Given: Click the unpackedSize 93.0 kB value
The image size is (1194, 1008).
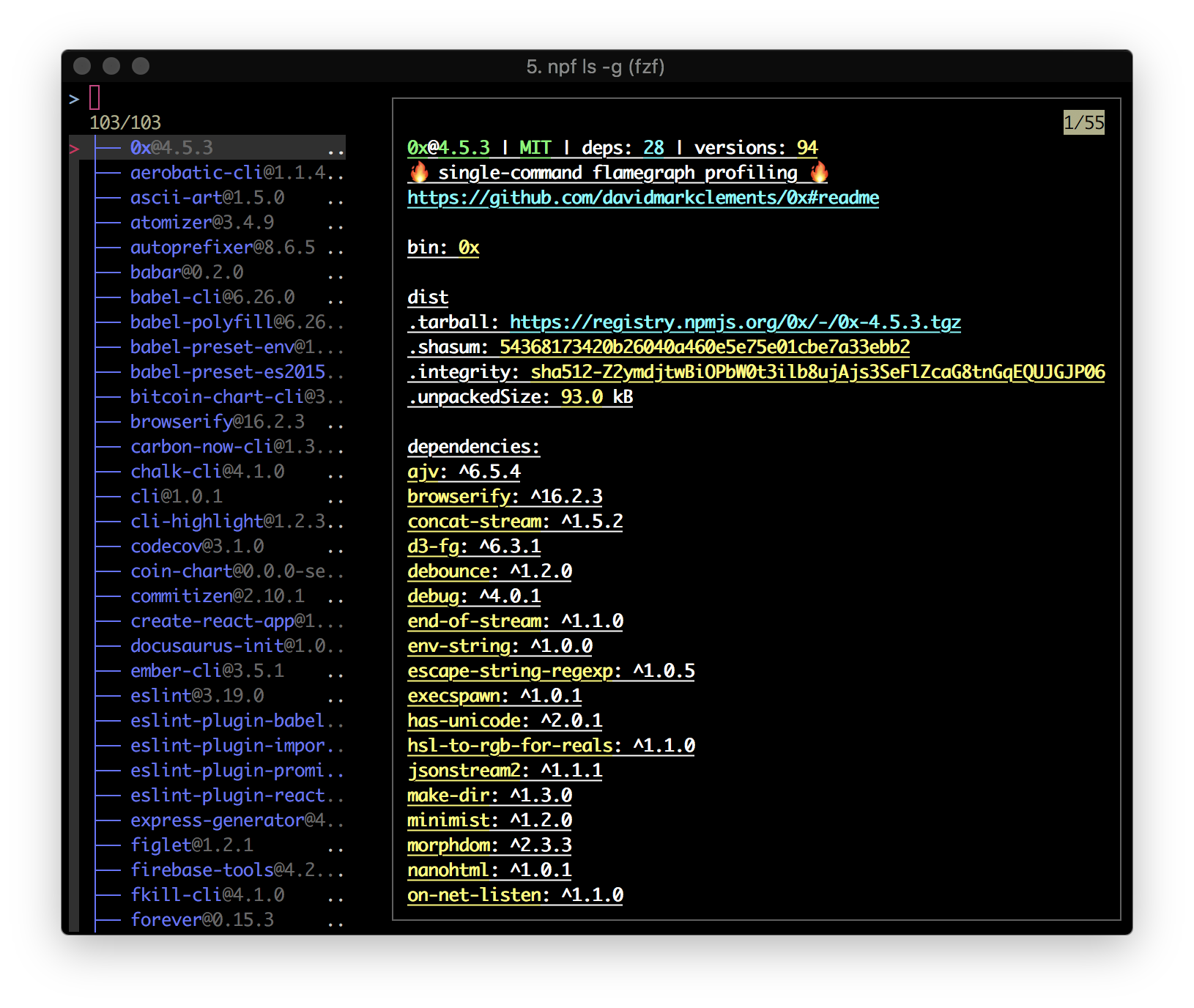Looking at the screenshot, I should pos(597,397).
